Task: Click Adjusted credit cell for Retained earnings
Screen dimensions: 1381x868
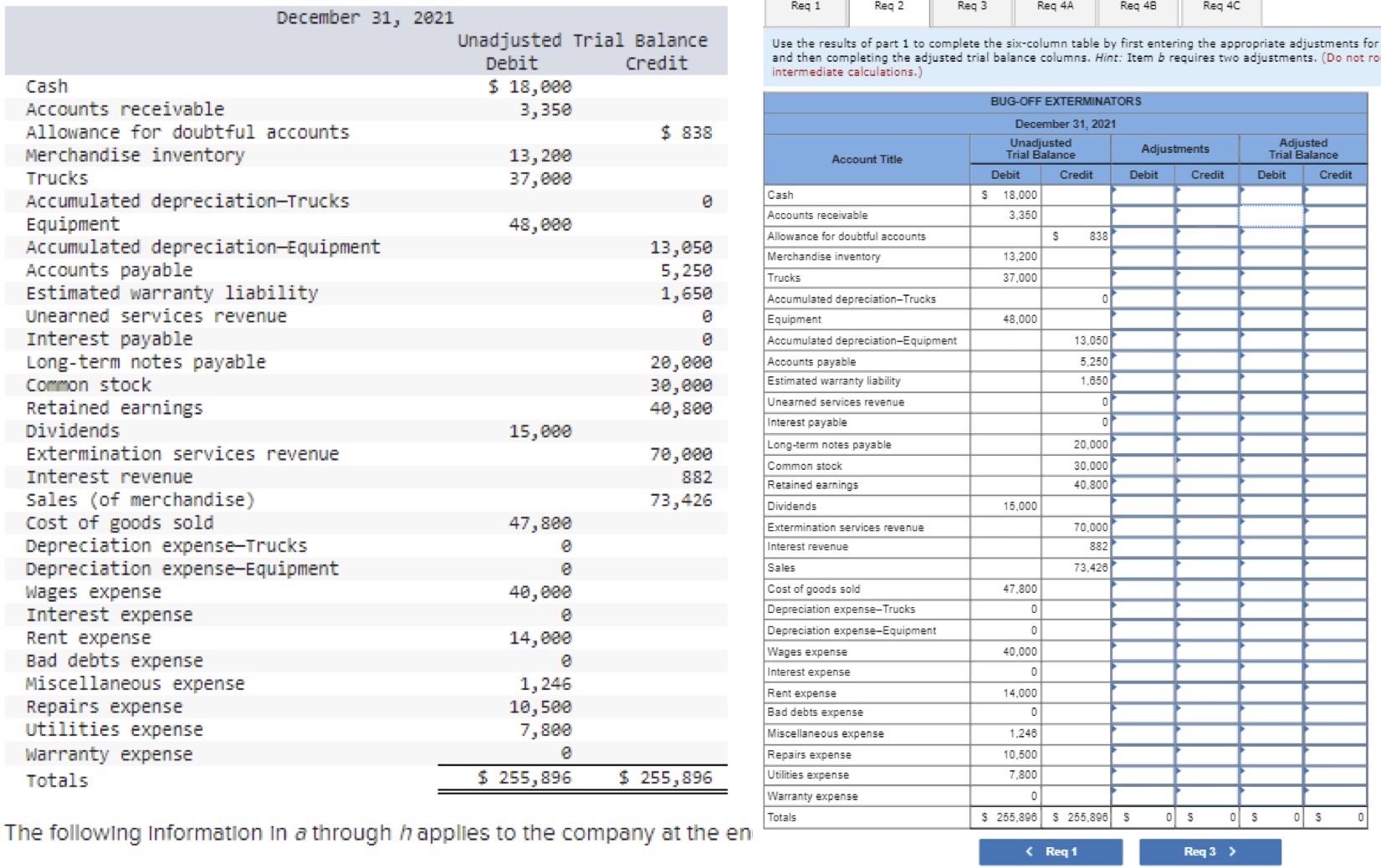Action: [1336, 485]
